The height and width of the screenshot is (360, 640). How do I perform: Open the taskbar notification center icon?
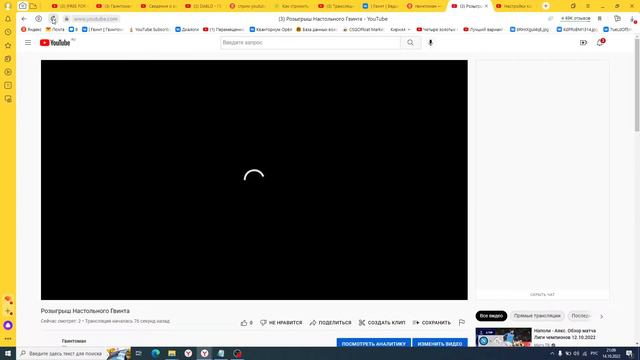coord(629,353)
